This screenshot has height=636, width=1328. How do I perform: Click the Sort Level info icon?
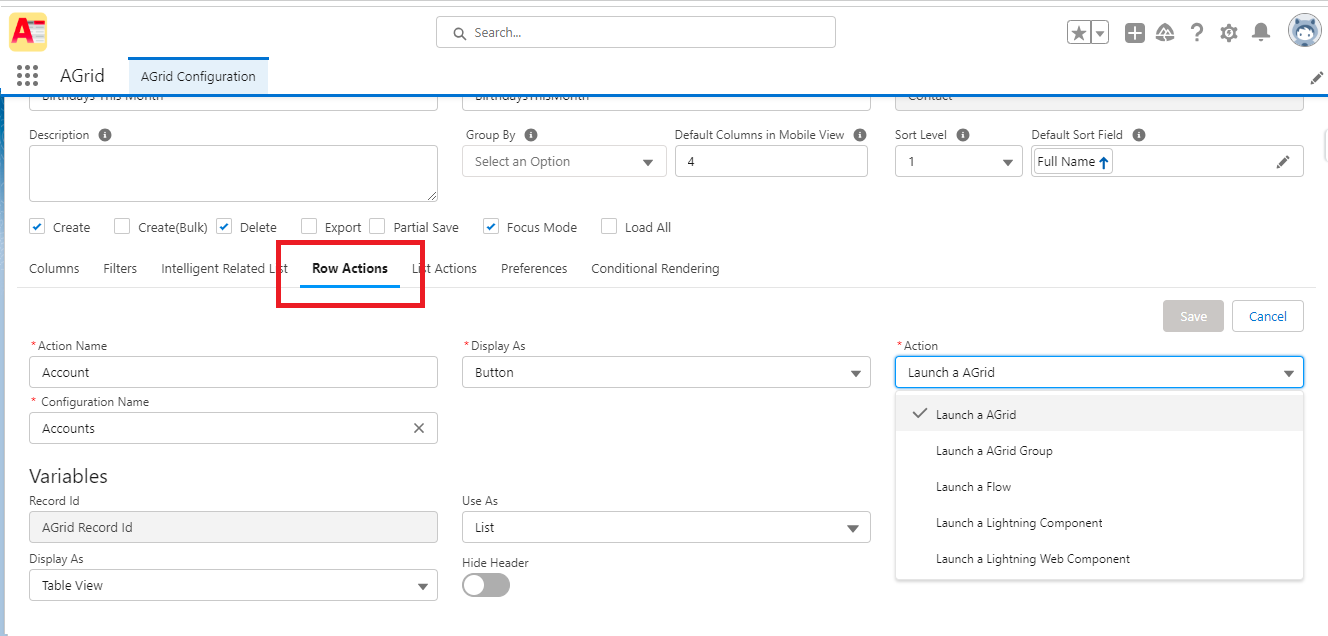(x=964, y=135)
